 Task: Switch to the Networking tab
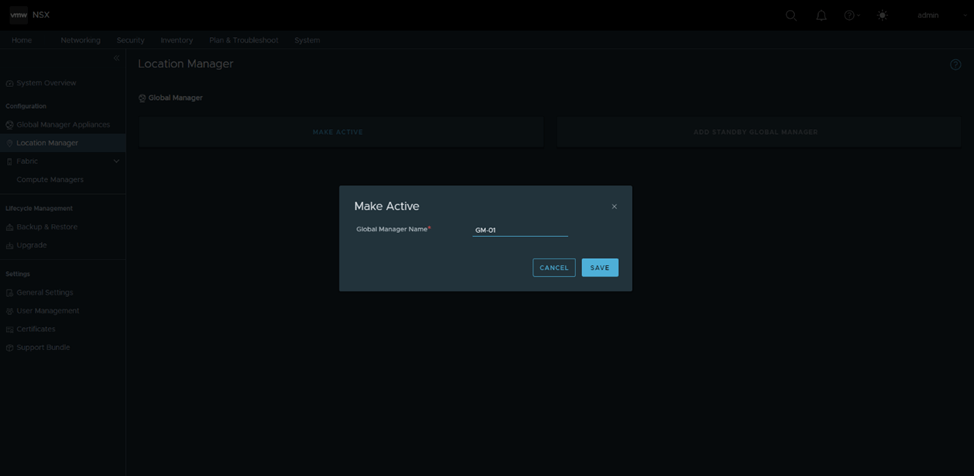pyautogui.click(x=80, y=40)
